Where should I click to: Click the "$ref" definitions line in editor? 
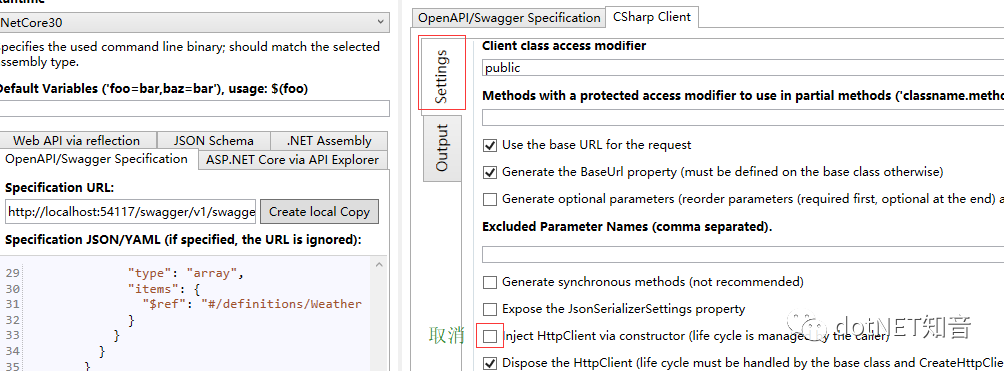(x=252, y=304)
